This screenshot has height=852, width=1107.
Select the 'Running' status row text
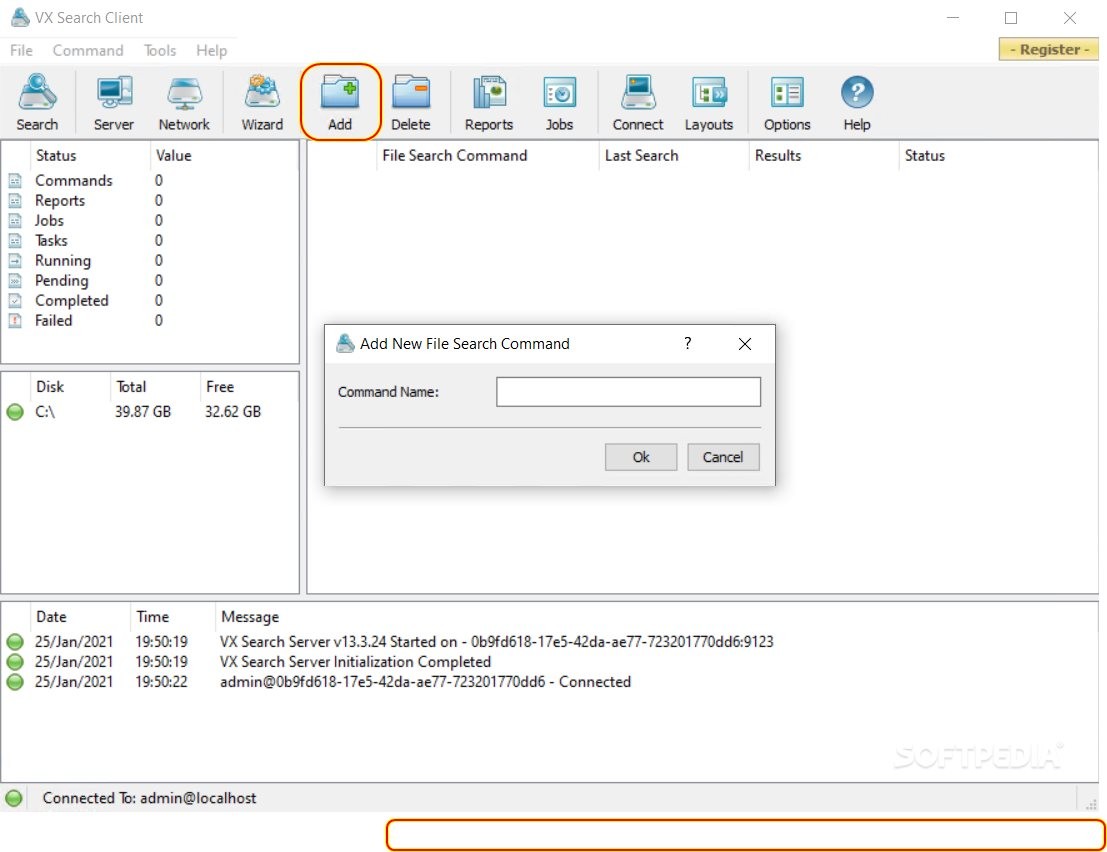[x=64, y=260]
